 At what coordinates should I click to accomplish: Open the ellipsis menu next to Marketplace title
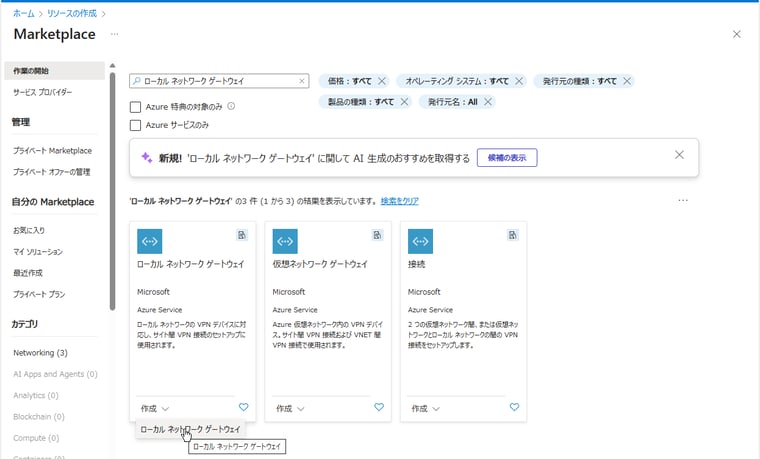click(x=114, y=34)
